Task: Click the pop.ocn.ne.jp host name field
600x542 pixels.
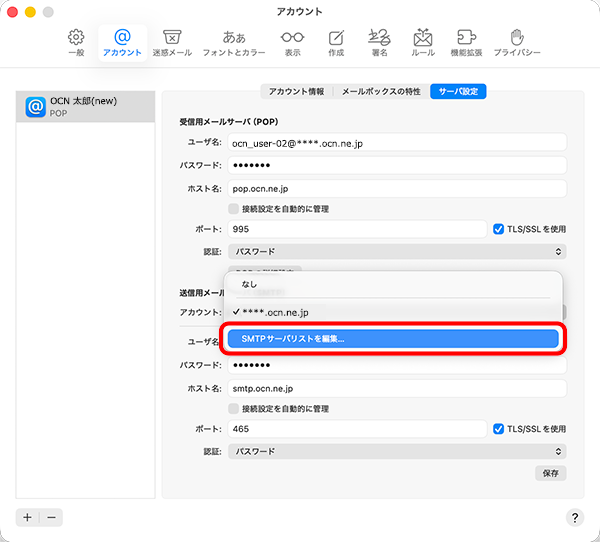Action: coord(397,188)
